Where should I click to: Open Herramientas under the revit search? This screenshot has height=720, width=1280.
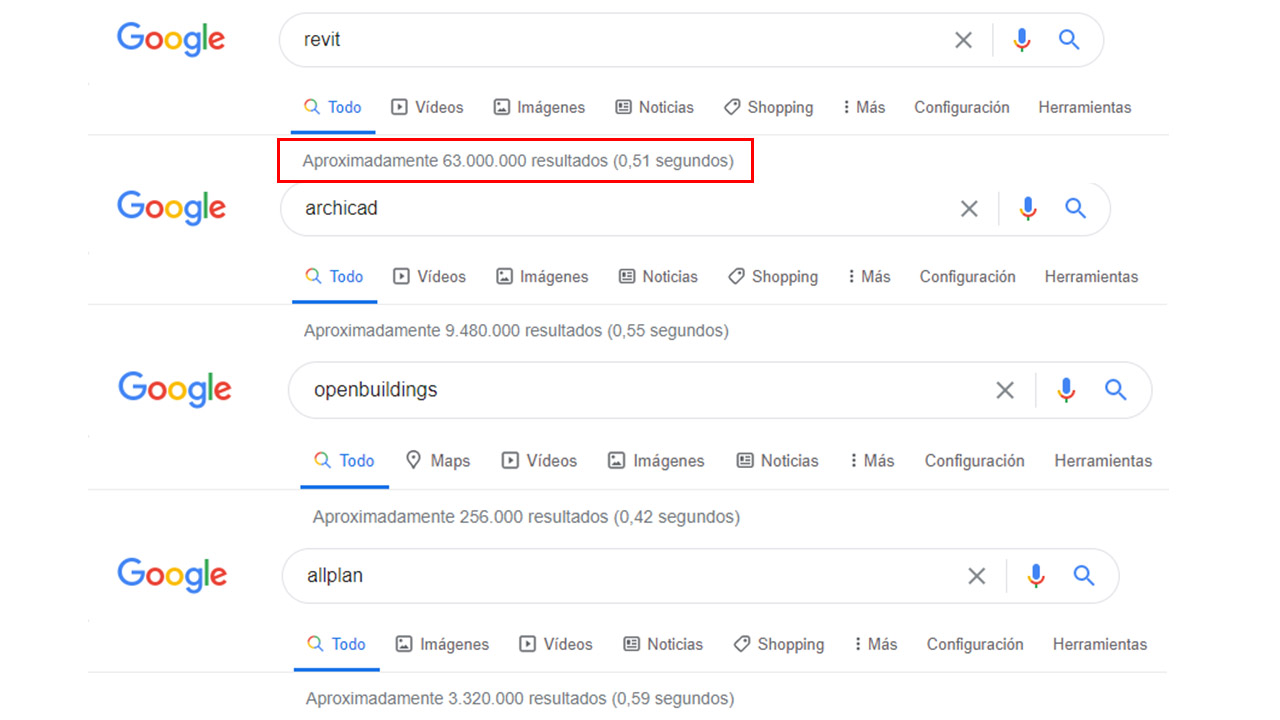click(x=1084, y=107)
